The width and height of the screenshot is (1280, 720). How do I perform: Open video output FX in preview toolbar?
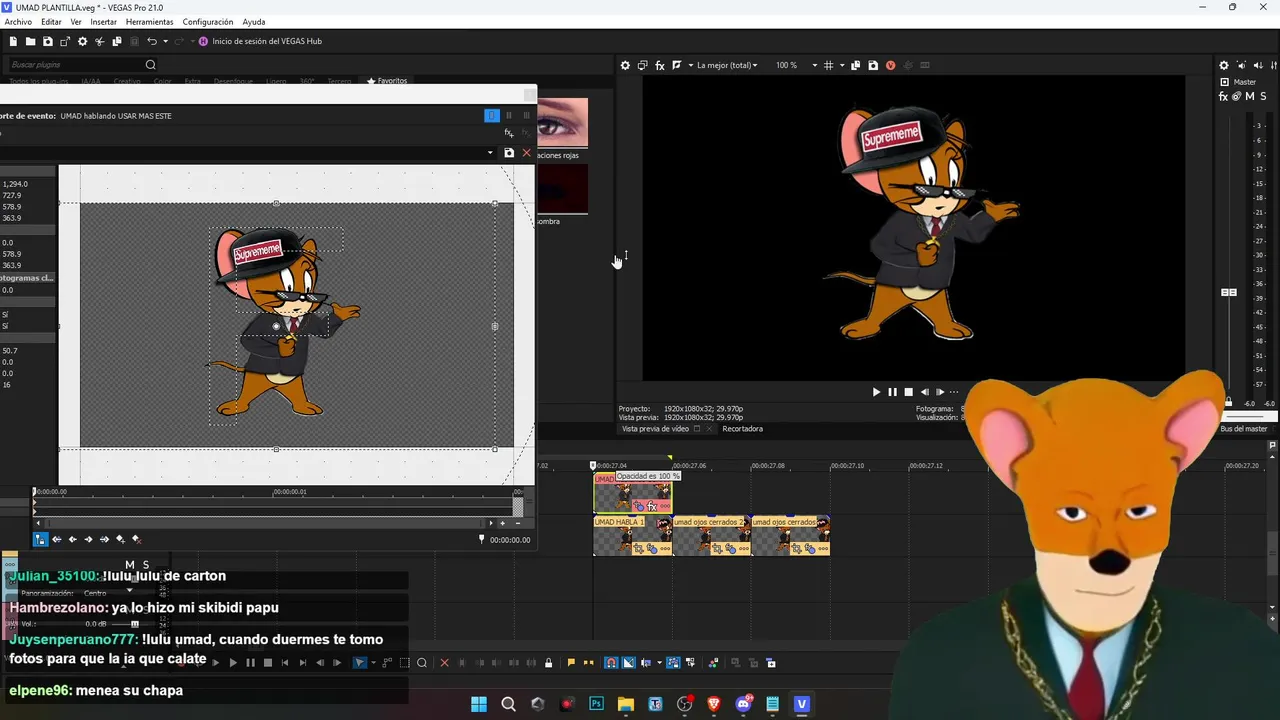pos(660,65)
